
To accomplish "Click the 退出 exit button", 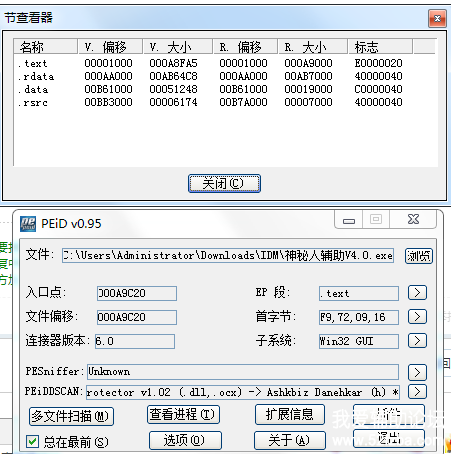I will [x=389, y=438].
